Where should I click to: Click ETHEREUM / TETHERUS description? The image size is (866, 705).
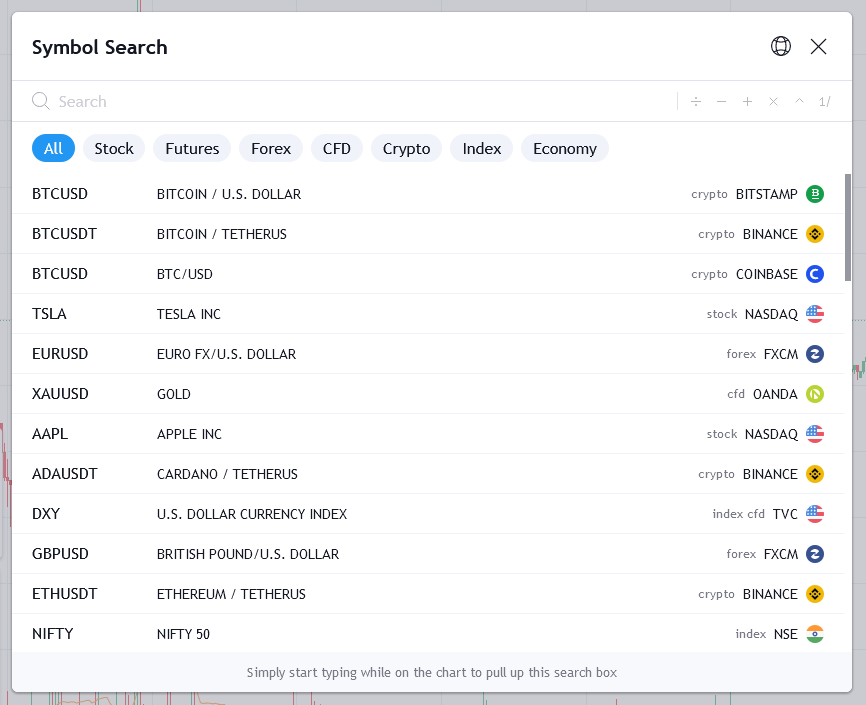pos(231,594)
